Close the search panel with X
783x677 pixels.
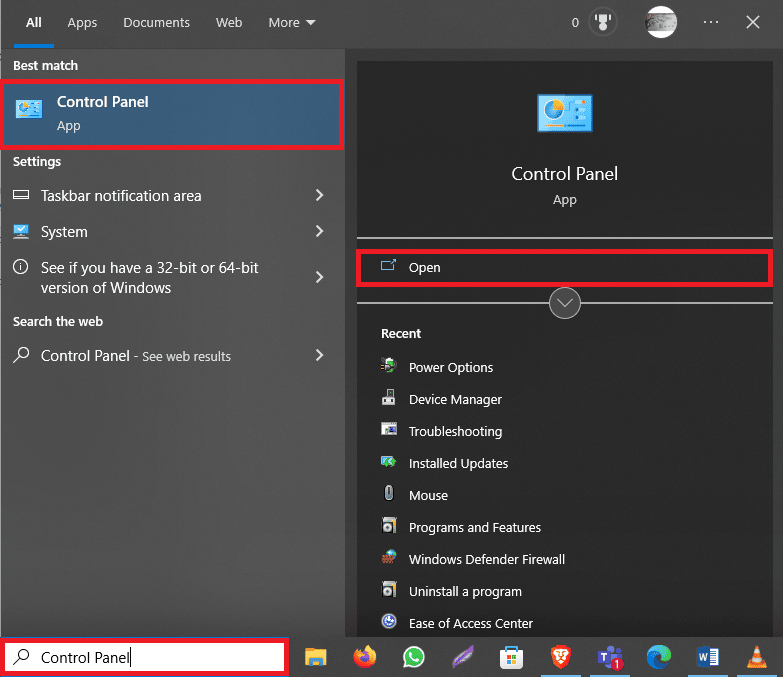click(753, 22)
